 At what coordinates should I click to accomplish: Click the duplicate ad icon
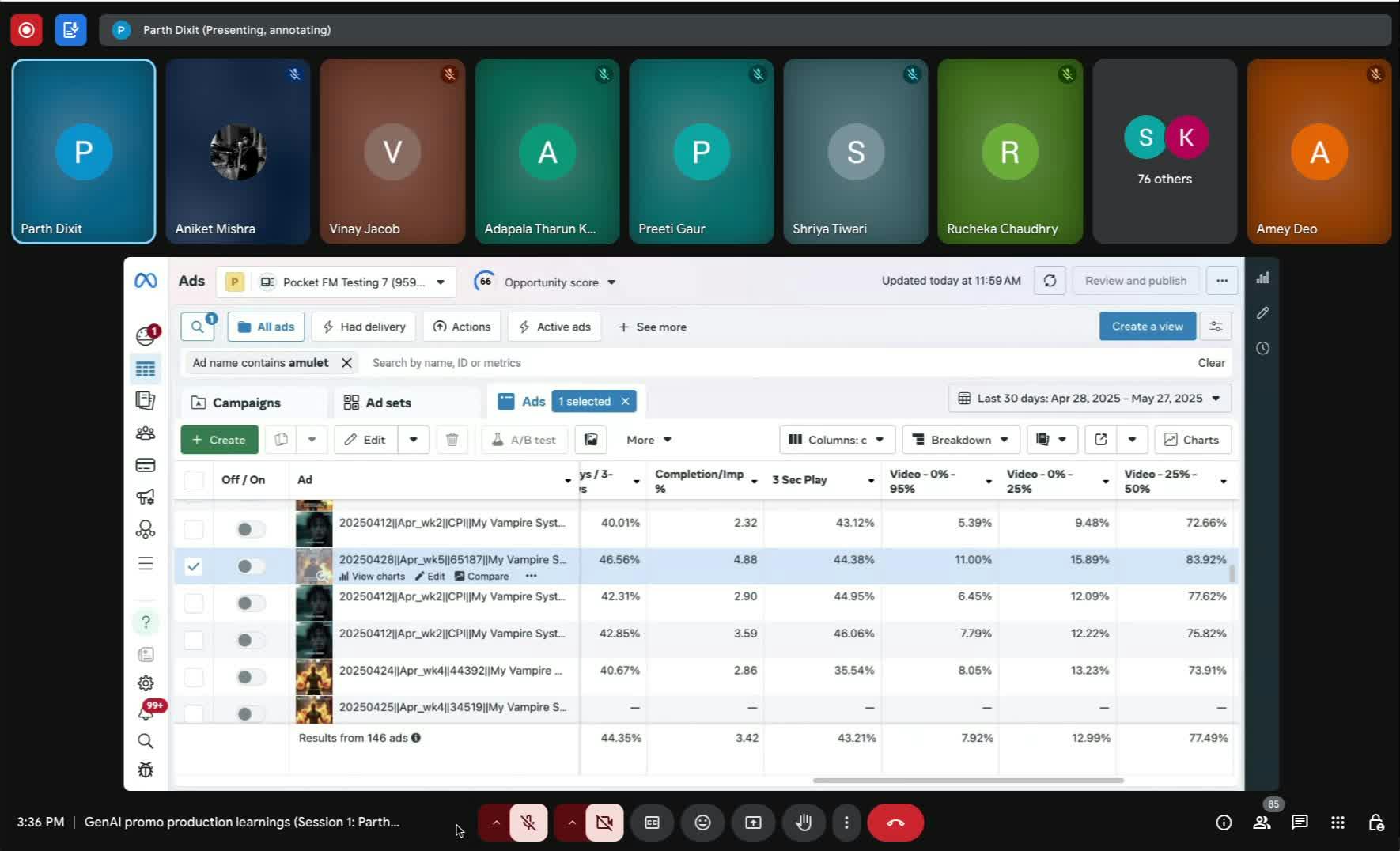281,440
